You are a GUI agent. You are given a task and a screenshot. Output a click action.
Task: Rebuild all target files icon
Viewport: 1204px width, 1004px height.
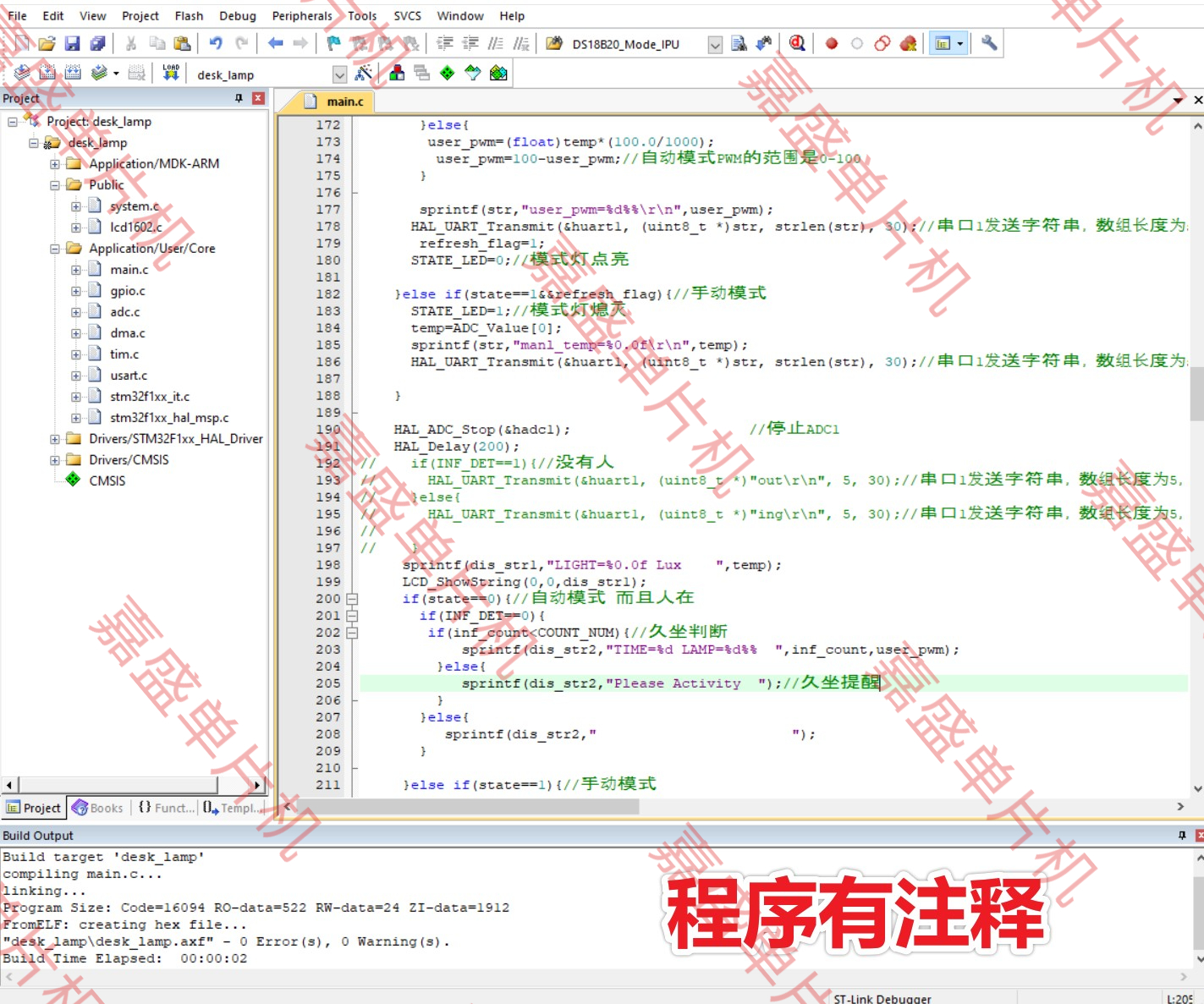[74, 74]
